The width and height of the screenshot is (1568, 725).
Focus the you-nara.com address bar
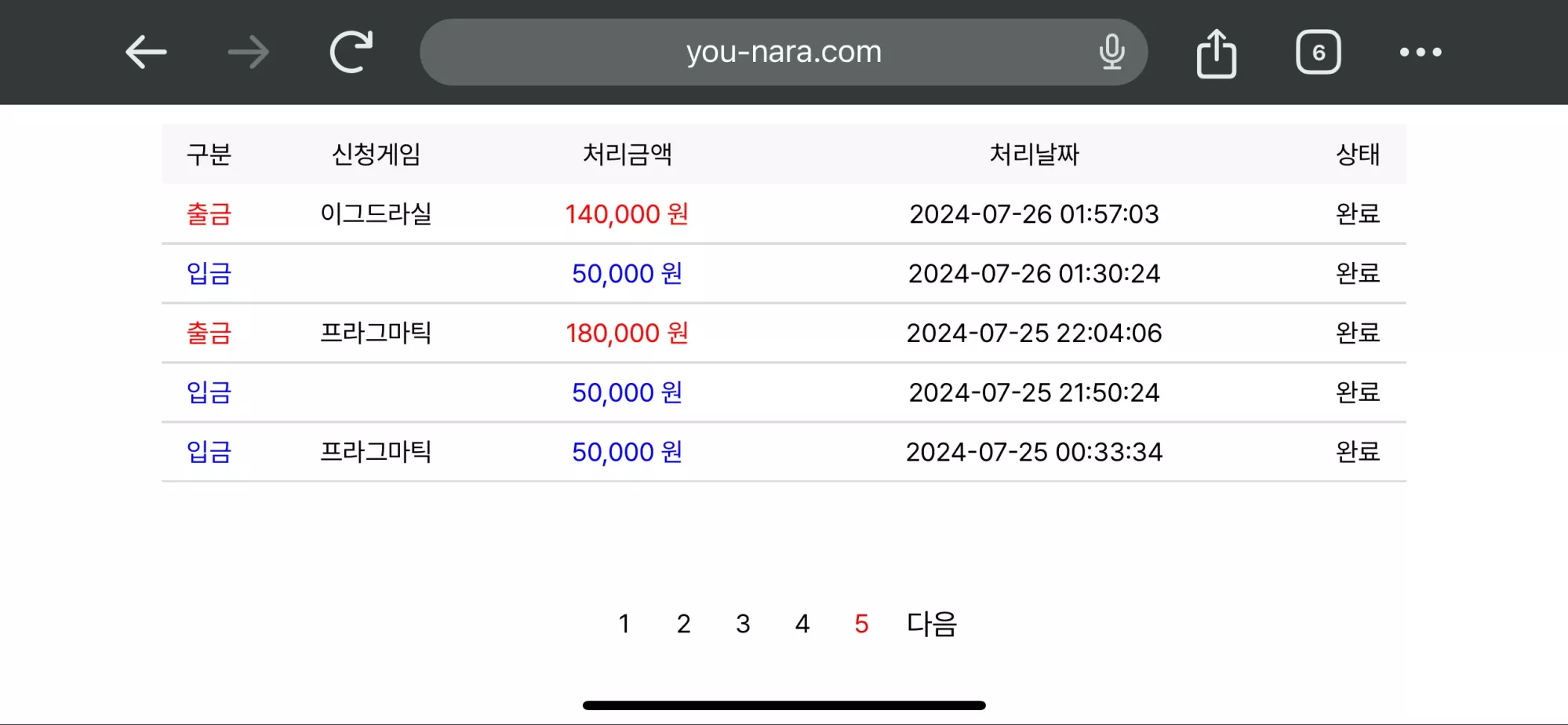[784, 52]
